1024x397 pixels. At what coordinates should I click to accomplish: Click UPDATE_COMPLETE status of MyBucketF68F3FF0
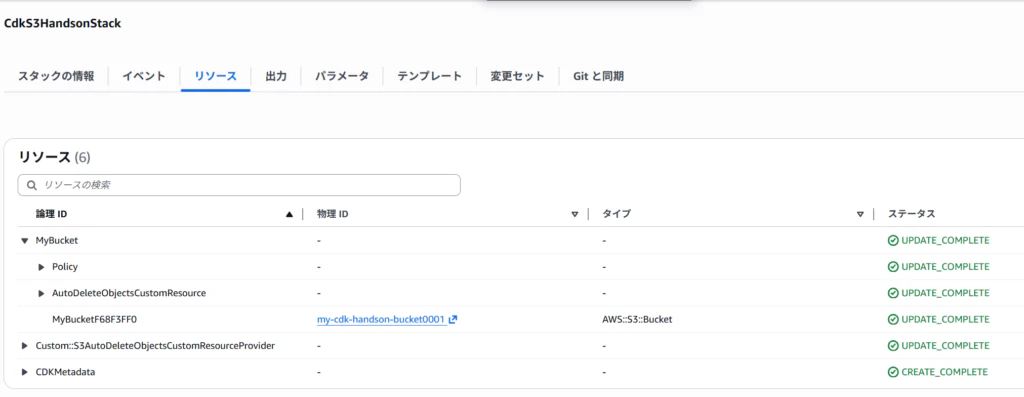pyautogui.click(x=946, y=319)
